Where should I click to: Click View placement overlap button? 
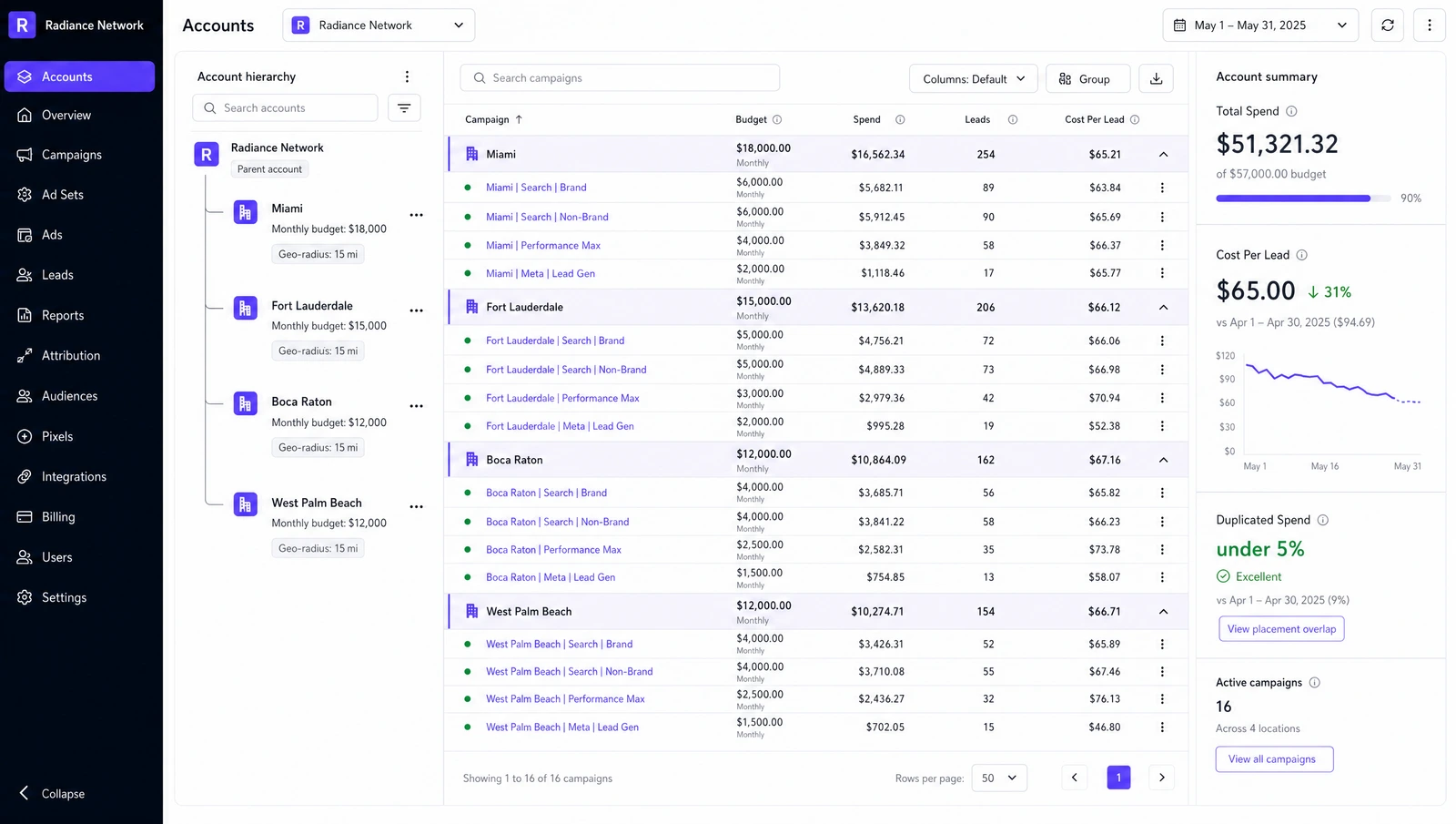pos(1281,629)
